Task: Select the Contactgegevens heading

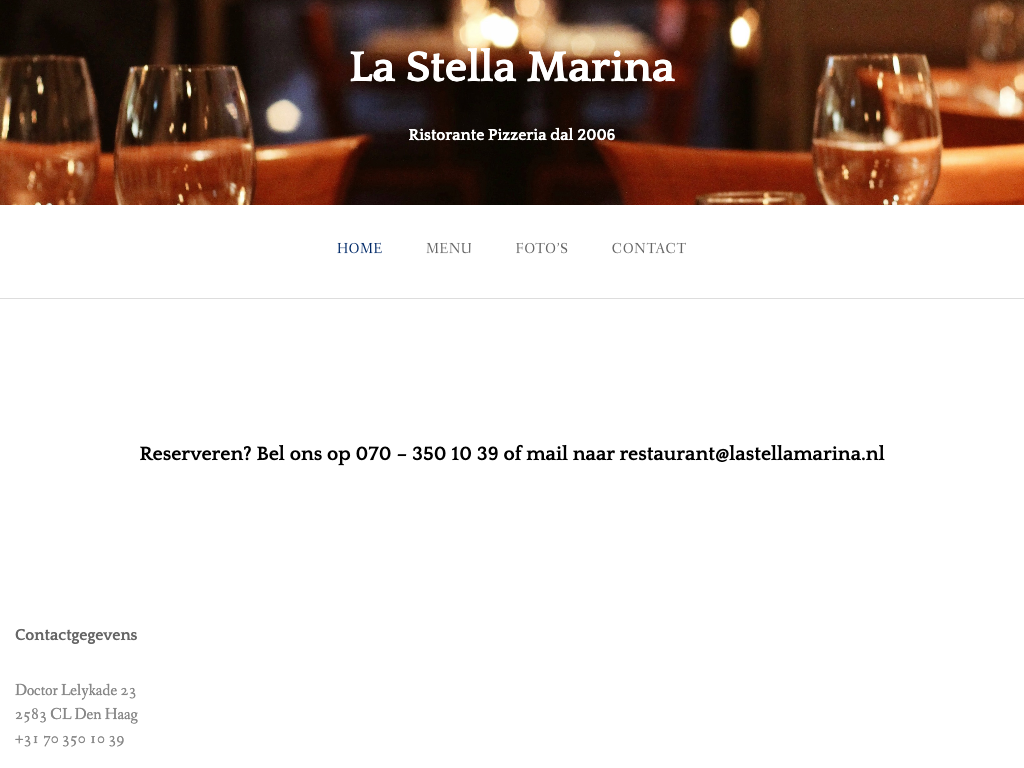Action: click(76, 635)
